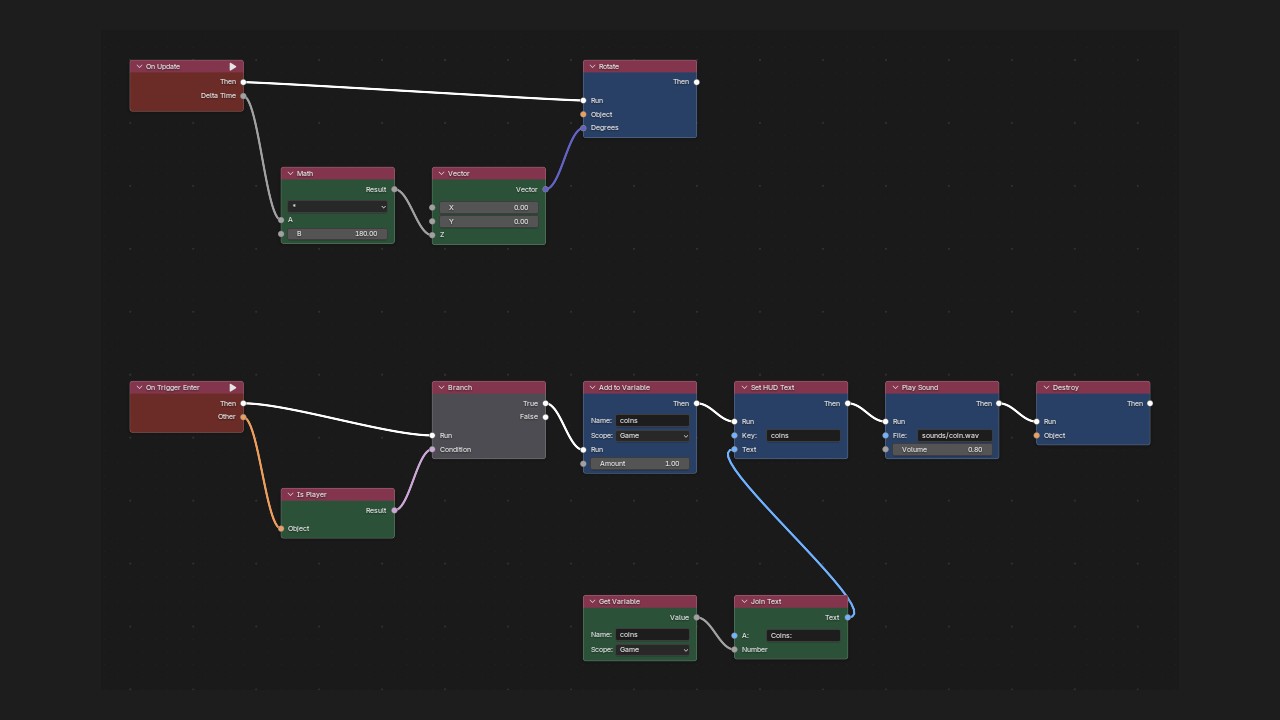
Task: Click the Vector node output socket
Action: point(545,190)
